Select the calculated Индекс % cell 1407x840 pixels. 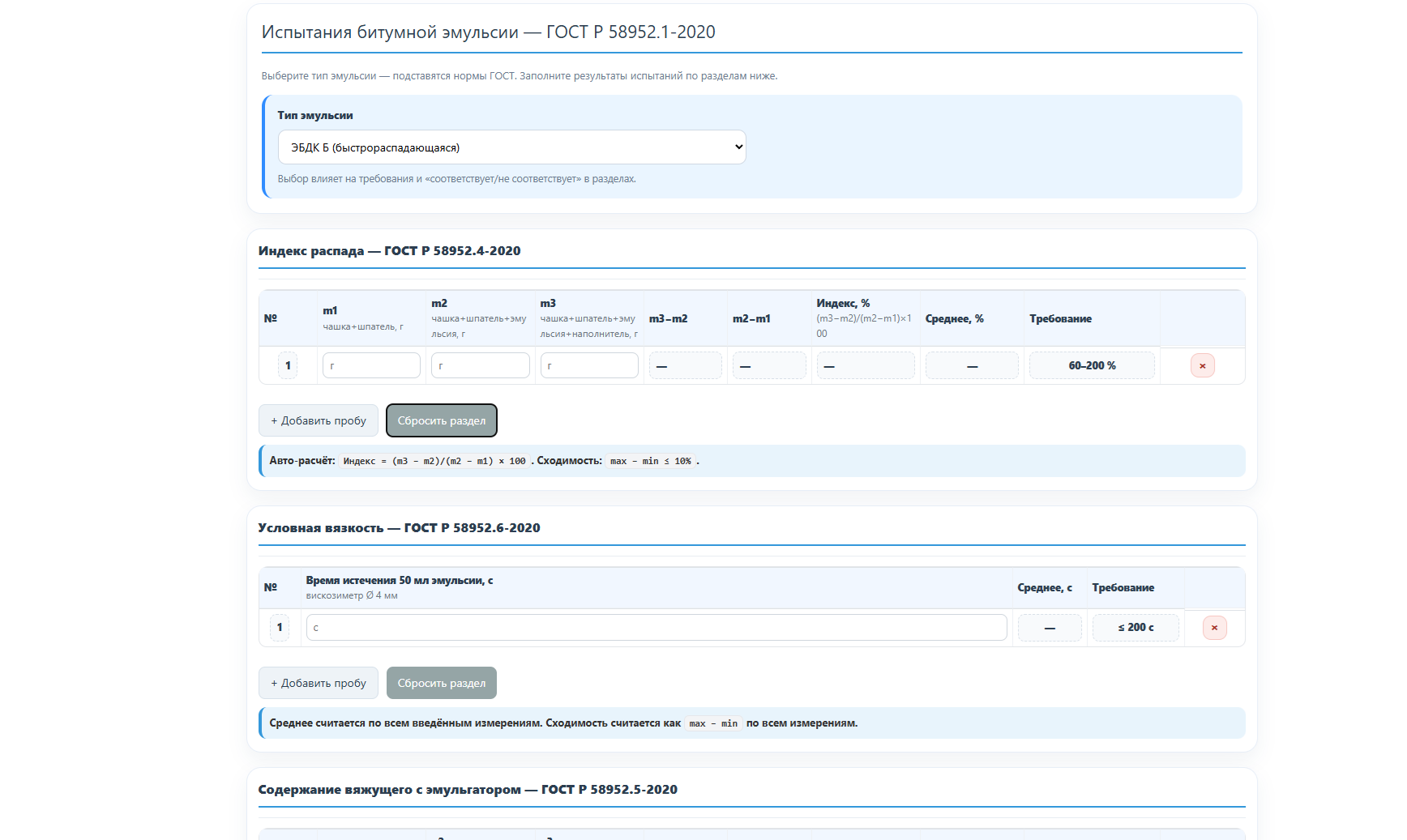865,366
